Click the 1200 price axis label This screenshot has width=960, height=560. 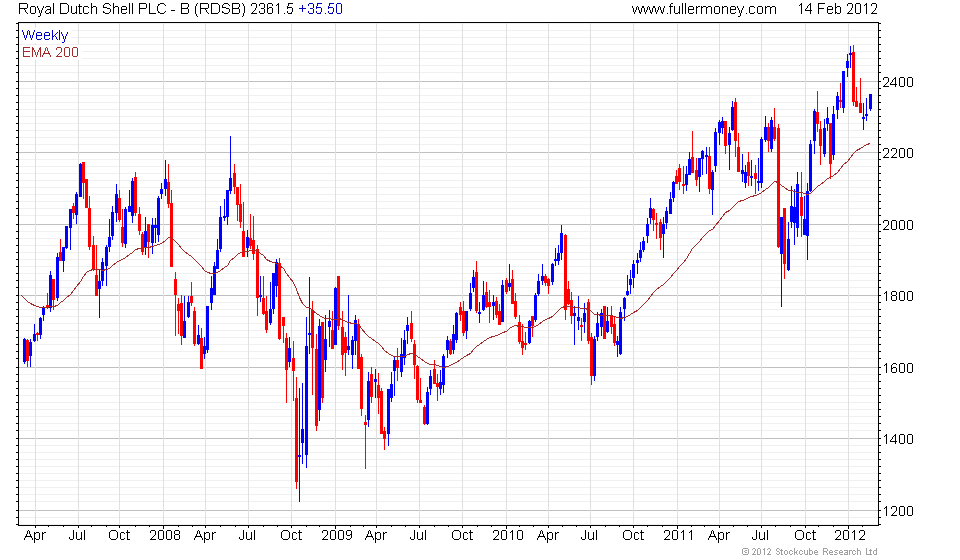point(898,511)
